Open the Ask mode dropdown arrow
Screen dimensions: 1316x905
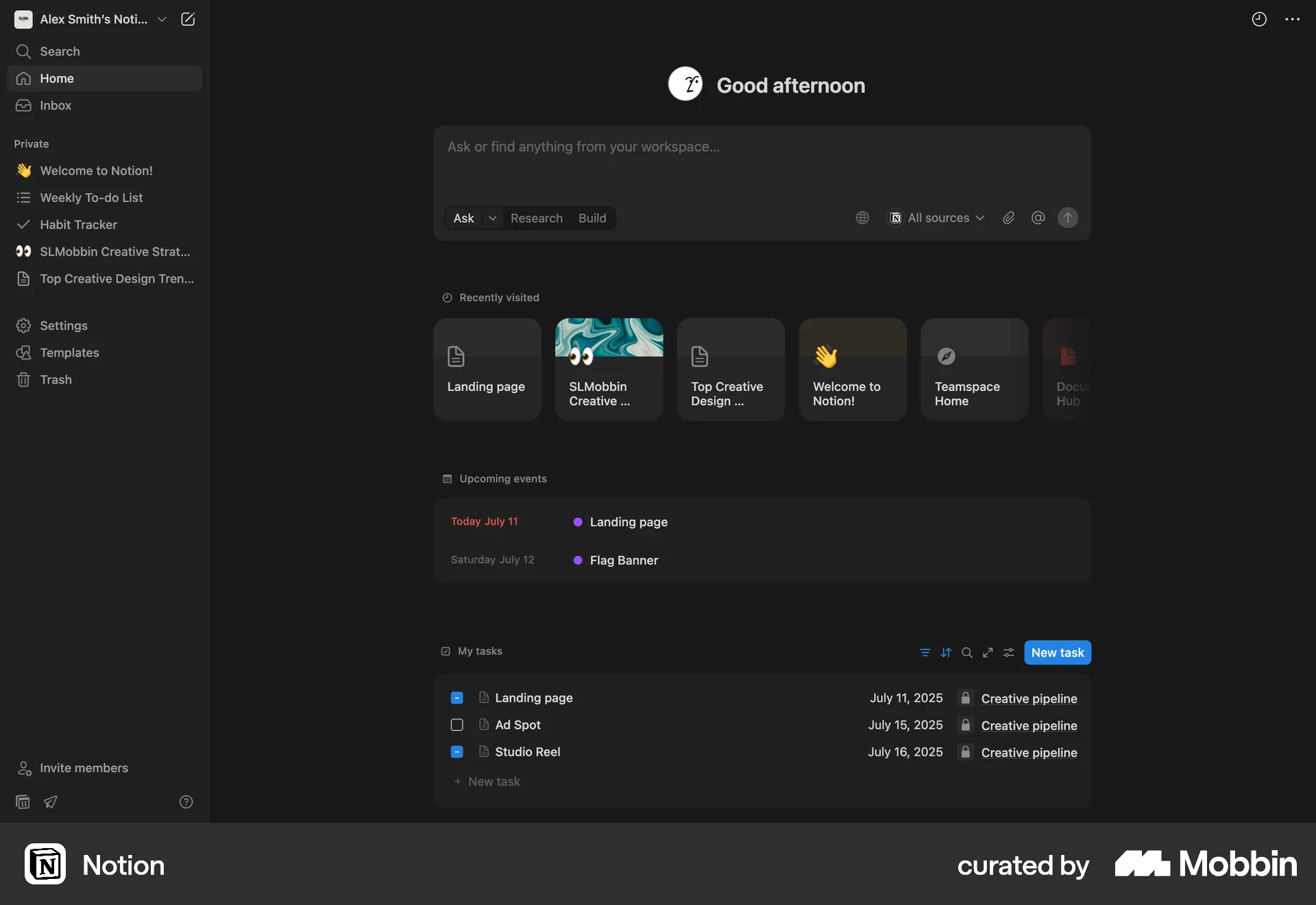click(x=491, y=217)
